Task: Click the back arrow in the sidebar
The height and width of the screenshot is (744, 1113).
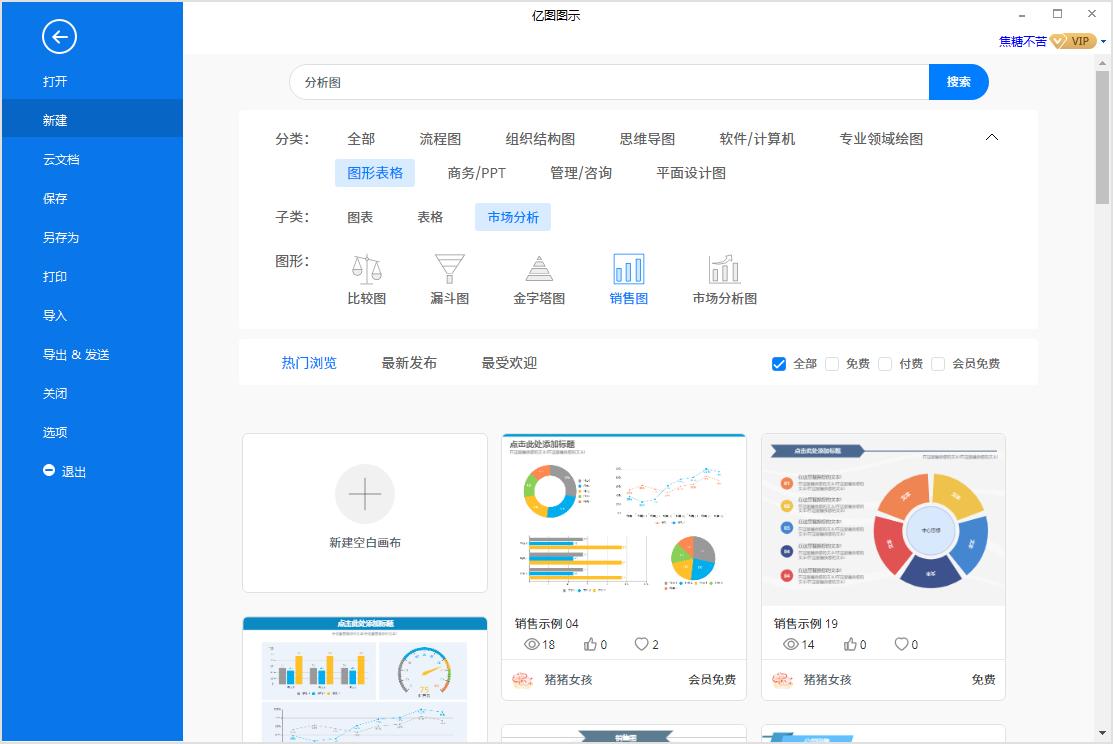Action: click(59, 37)
